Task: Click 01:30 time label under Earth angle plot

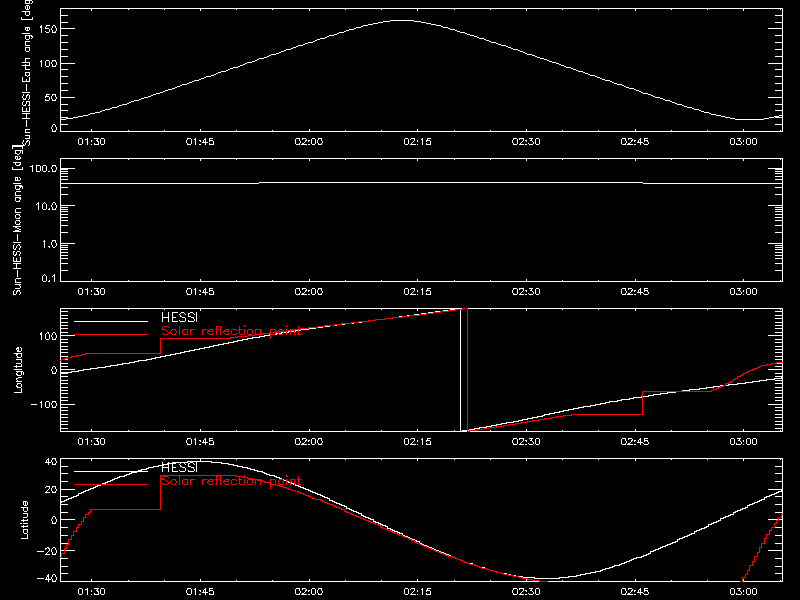Action: [x=91, y=141]
